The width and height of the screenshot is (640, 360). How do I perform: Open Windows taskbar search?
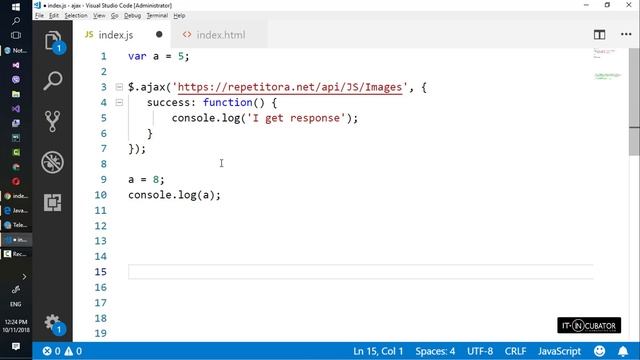point(16,21)
